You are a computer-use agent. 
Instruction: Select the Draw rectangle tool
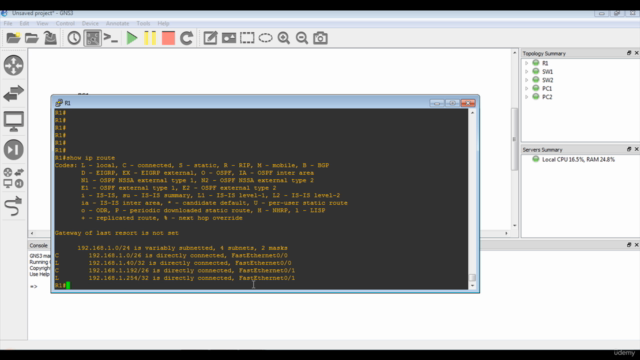(x=247, y=38)
